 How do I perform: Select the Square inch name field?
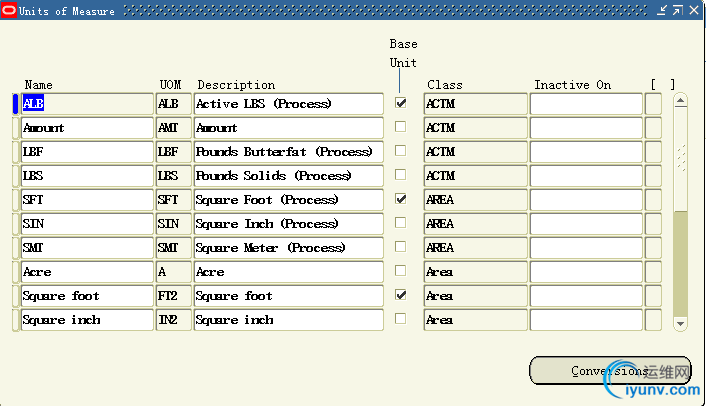pyautogui.click(x=87, y=320)
